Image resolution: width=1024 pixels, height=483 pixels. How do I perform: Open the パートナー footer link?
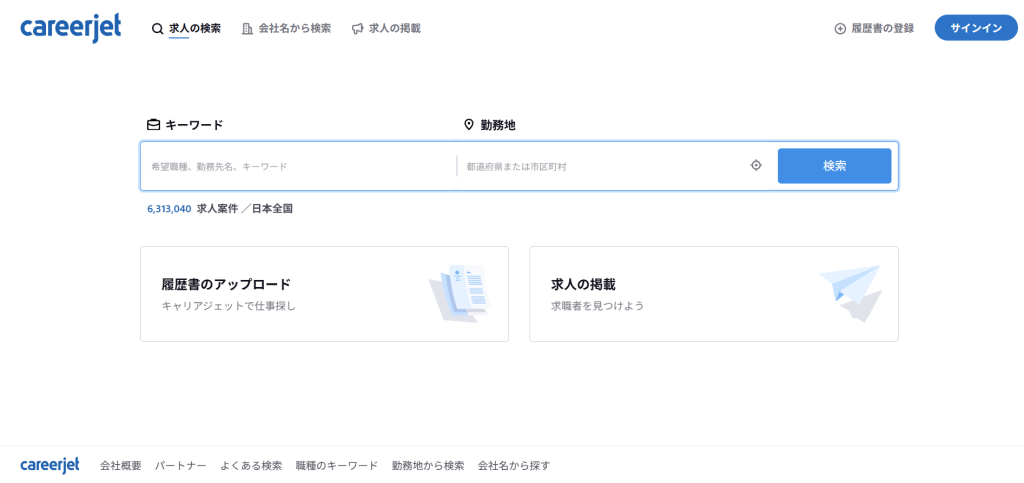pyautogui.click(x=181, y=466)
